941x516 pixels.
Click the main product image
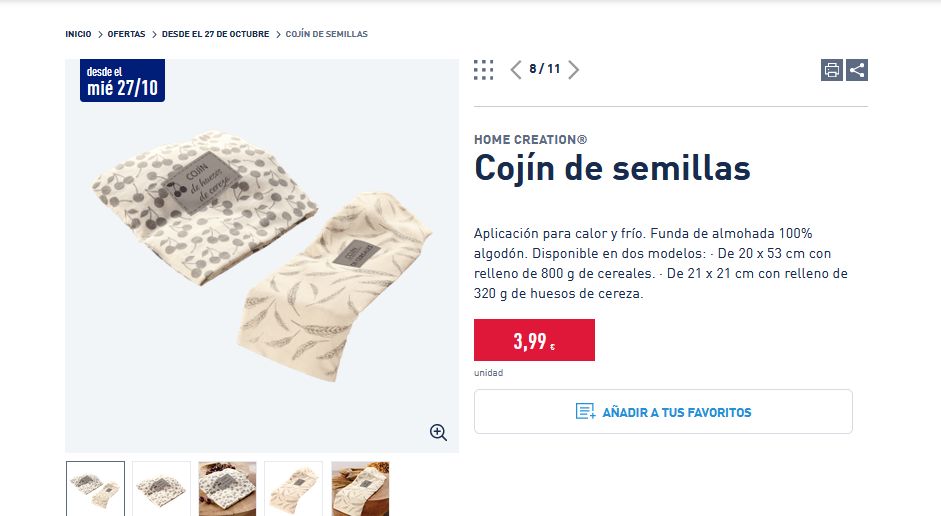(262, 256)
